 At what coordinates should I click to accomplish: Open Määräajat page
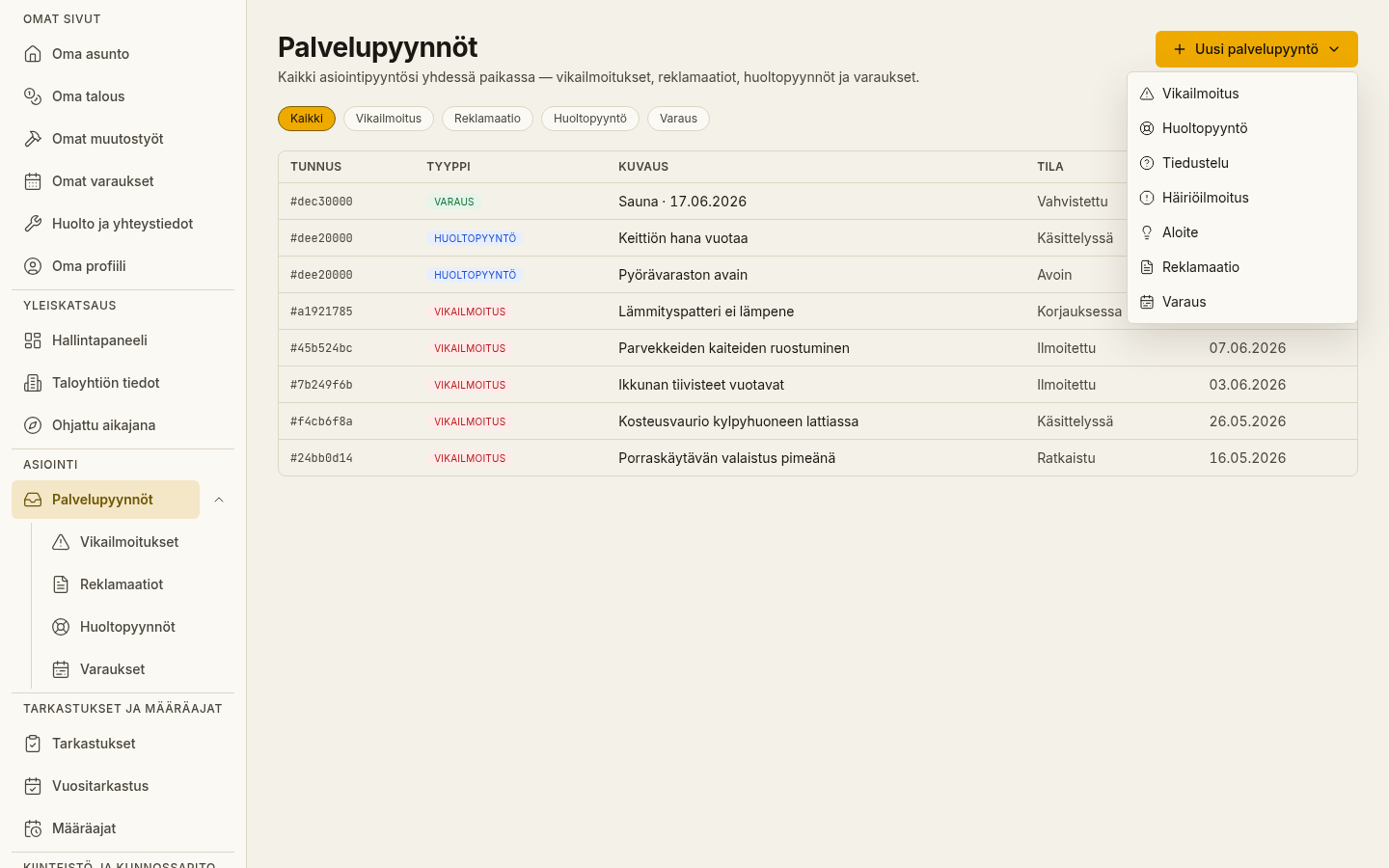click(x=123, y=828)
